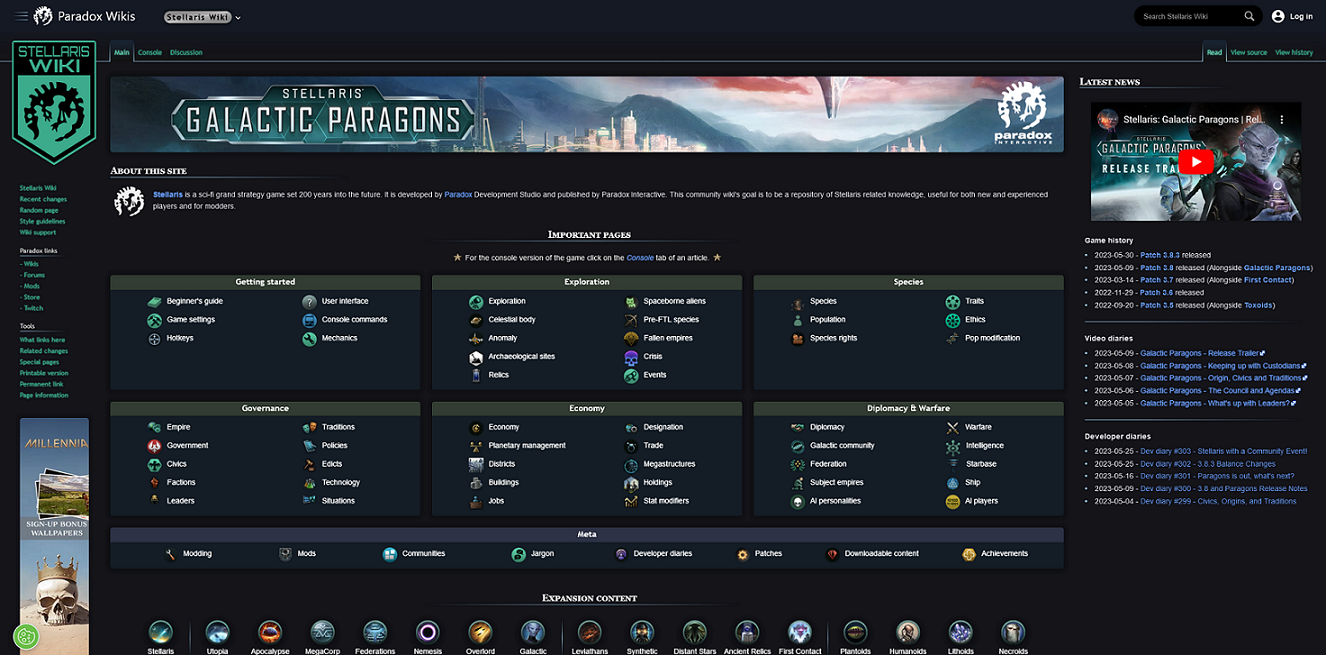This screenshot has height=655, width=1326.
Task: Click the Technology icon
Action: (309, 483)
